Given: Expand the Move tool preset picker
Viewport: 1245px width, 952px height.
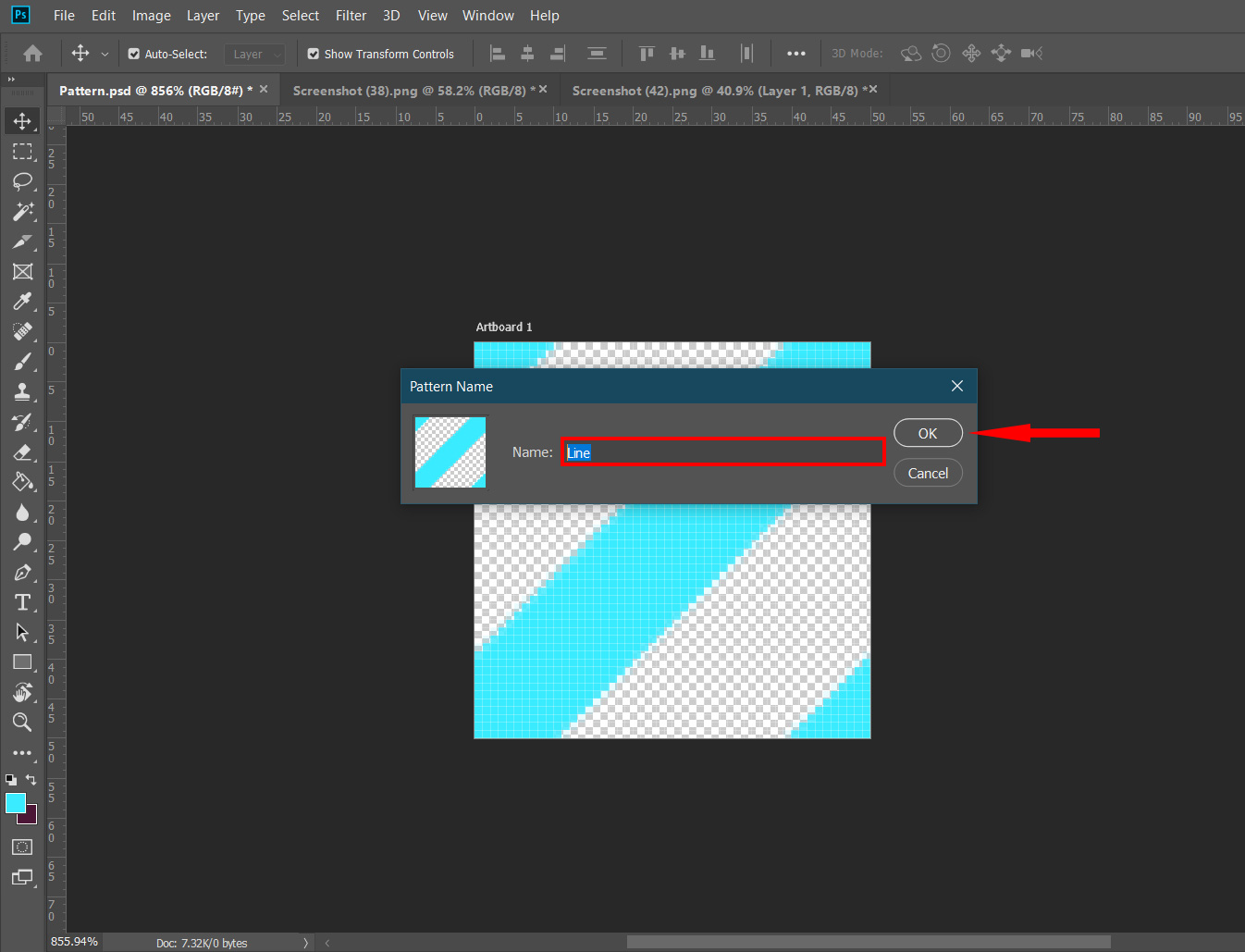Looking at the screenshot, I should click(x=105, y=55).
